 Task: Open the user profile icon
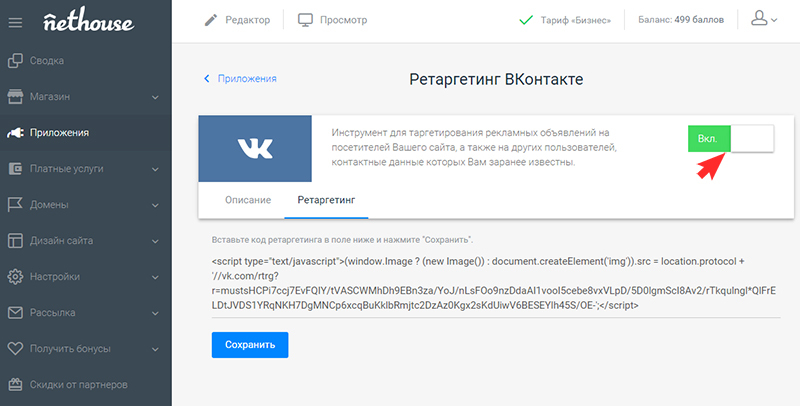[759, 19]
